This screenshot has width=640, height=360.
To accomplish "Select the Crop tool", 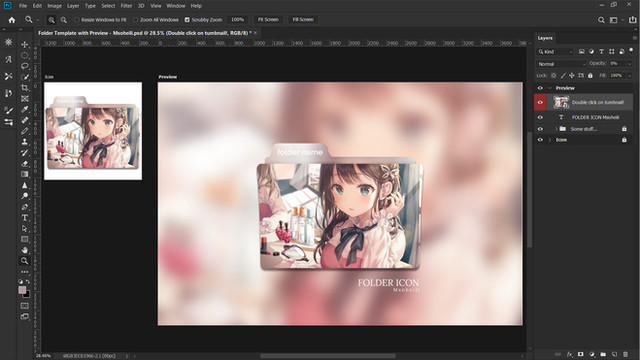I will [24, 87].
